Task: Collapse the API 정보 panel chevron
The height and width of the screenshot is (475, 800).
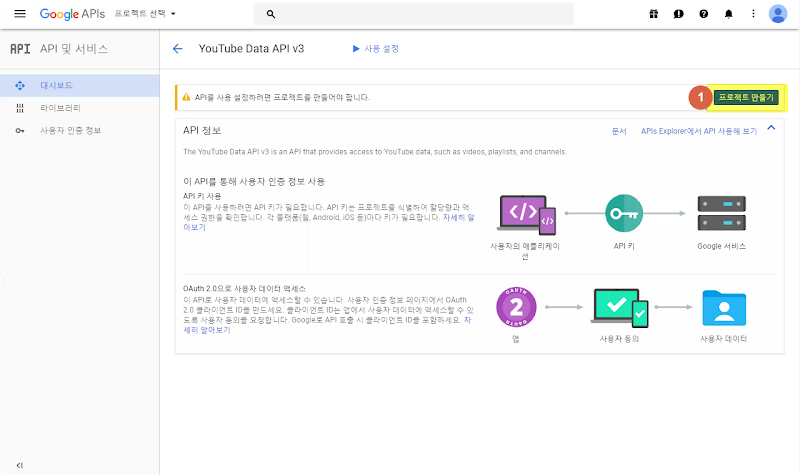Action: click(x=771, y=128)
